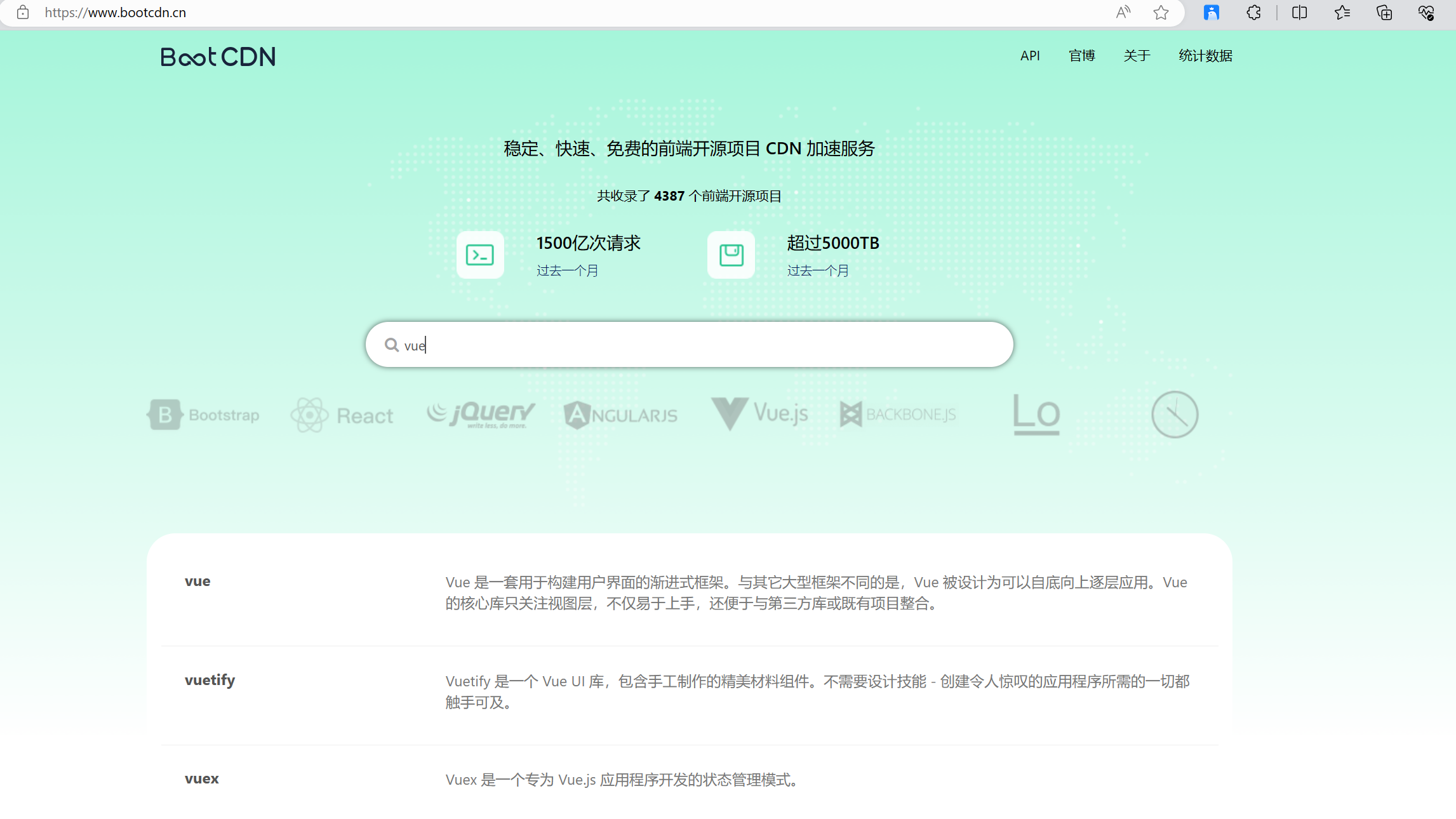Open the API navigation item
Image resolution: width=1456 pixels, height=819 pixels.
pos(1030,56)
